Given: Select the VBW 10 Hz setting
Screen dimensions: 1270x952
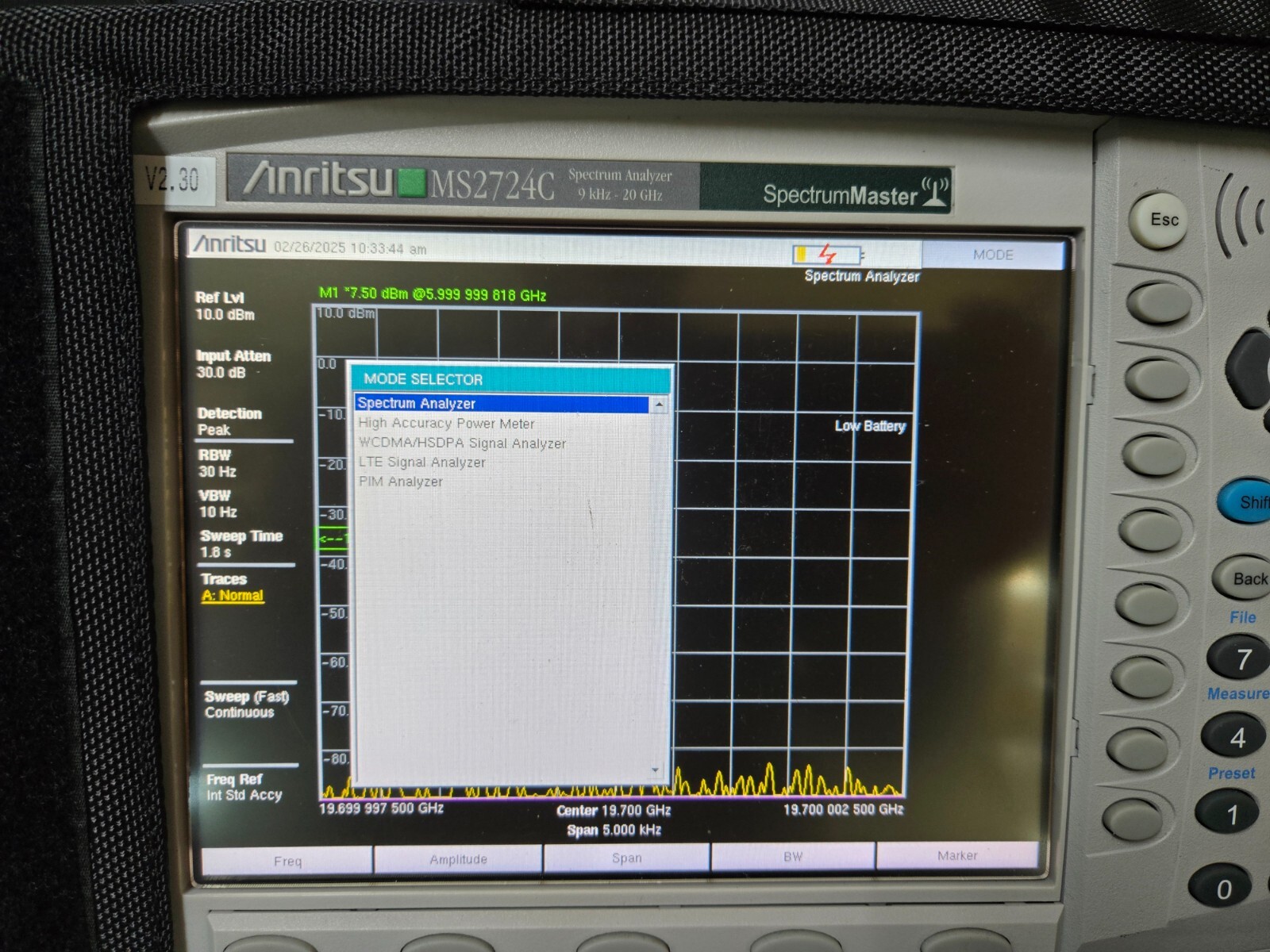Looking at the screenshot, I should point(217,504).
